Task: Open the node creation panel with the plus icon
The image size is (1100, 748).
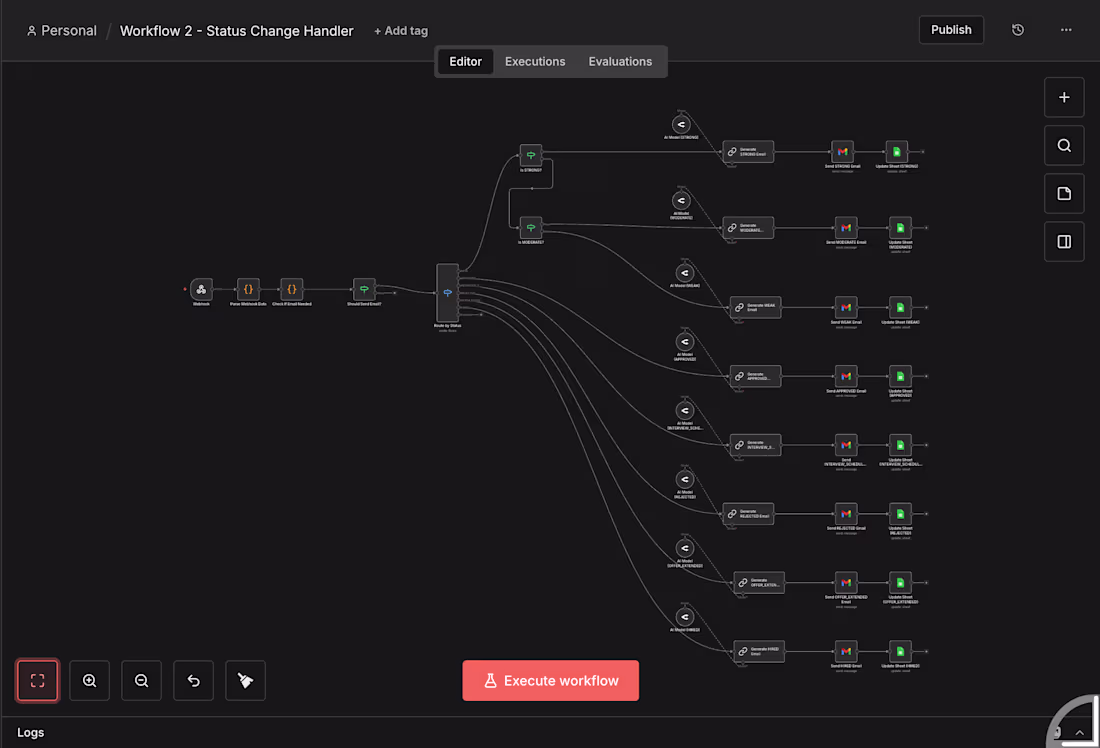Action: [x=1064, y=97]
